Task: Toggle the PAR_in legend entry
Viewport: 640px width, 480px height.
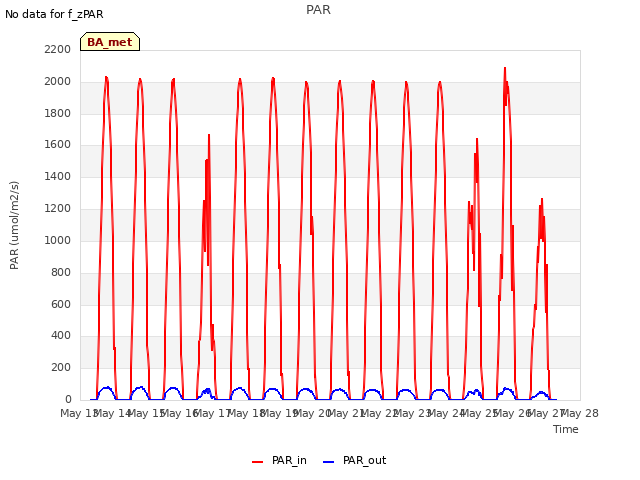Action: pyautogui.click(x=279, y=461)
